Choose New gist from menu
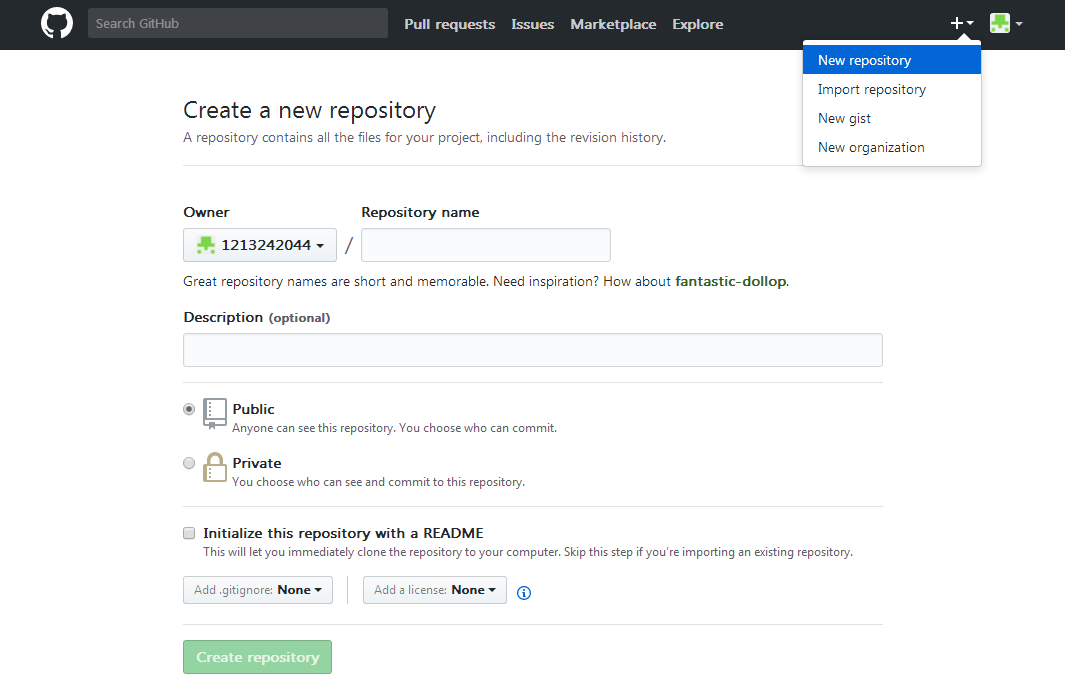Image resolution: width=1065 pixels, height=683 pixels. [x=891, y=118]
